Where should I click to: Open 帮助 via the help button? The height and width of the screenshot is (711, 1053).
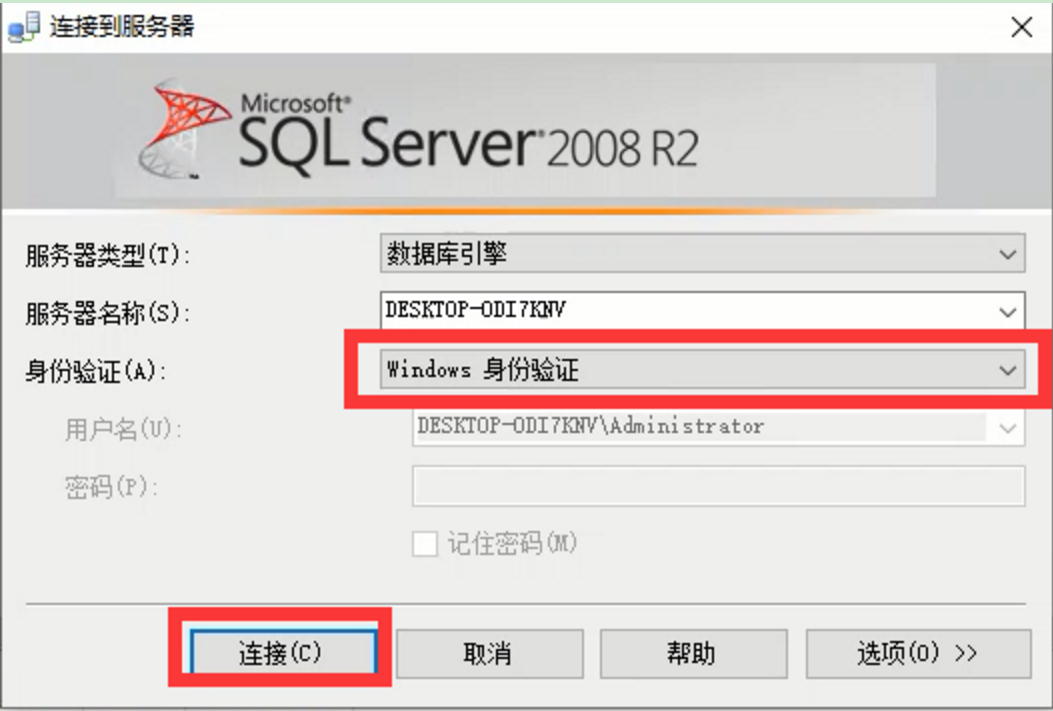pos(693,653)
